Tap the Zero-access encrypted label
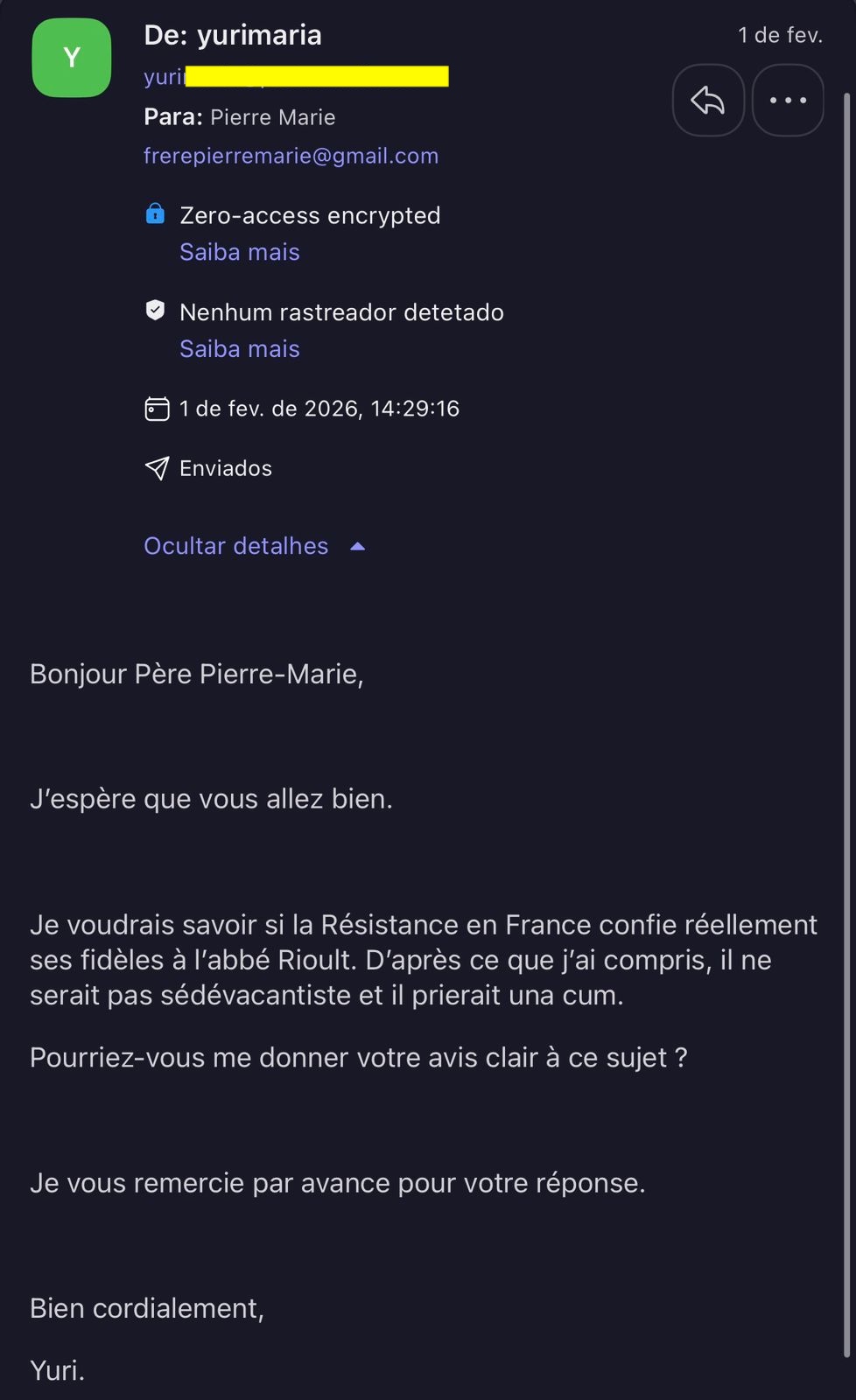The height and width of the screenshot is (1400, 856). [x=310, y=215]
